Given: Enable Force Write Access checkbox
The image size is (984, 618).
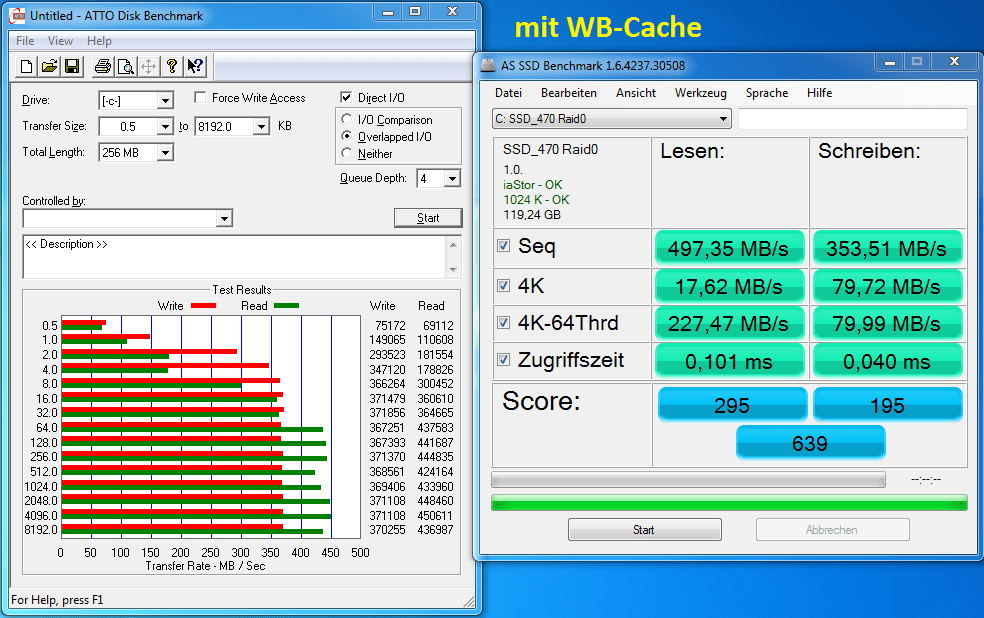Looking at the screenshot, I should (200, 97).
